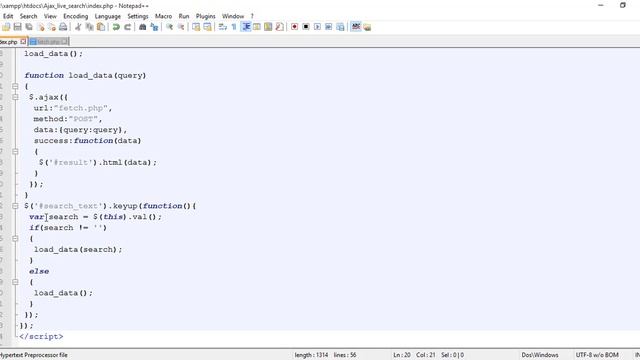640x360 pixels.
Task: Start macro recording with red dot icon
Action: (294, 27)
